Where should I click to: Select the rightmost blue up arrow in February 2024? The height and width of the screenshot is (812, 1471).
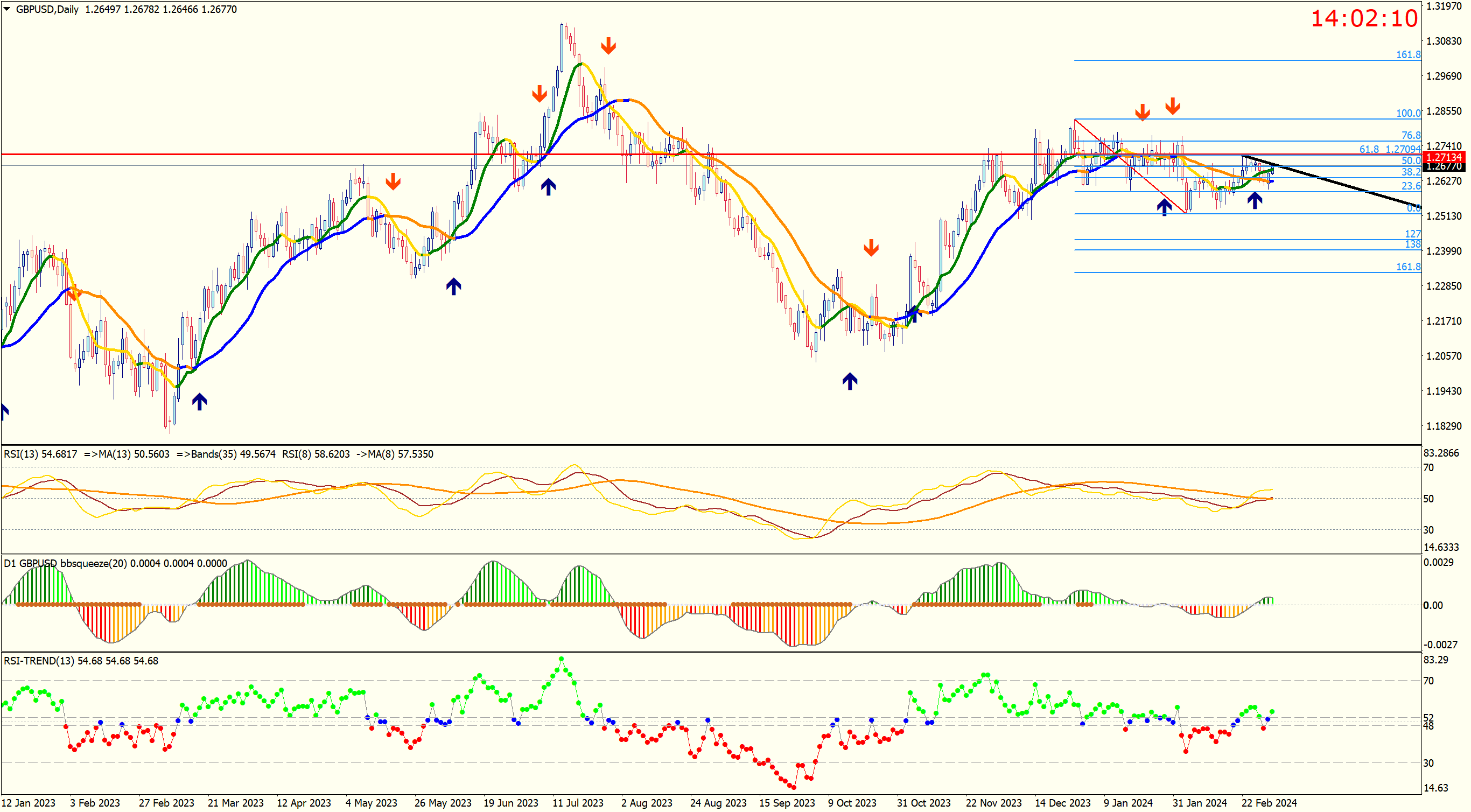click(x=1254, y=200)
